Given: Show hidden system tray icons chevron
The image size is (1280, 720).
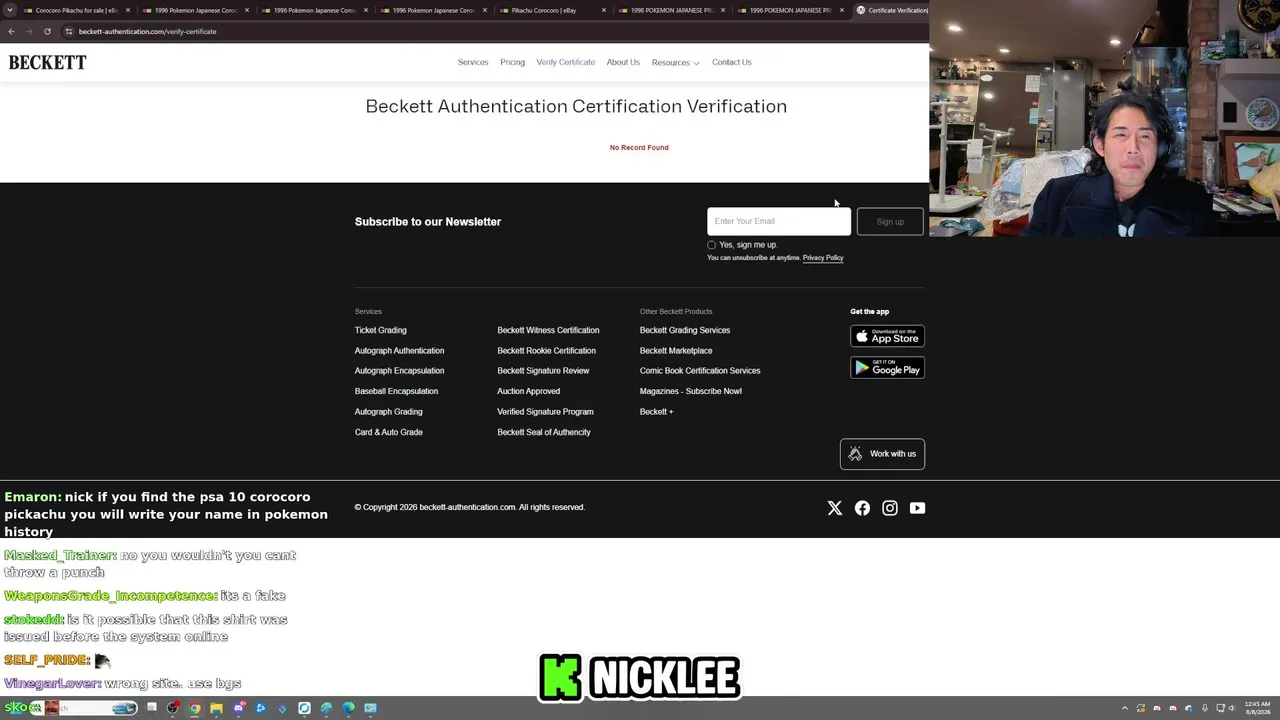Looking at the screenshot, I should point(1125,708).
